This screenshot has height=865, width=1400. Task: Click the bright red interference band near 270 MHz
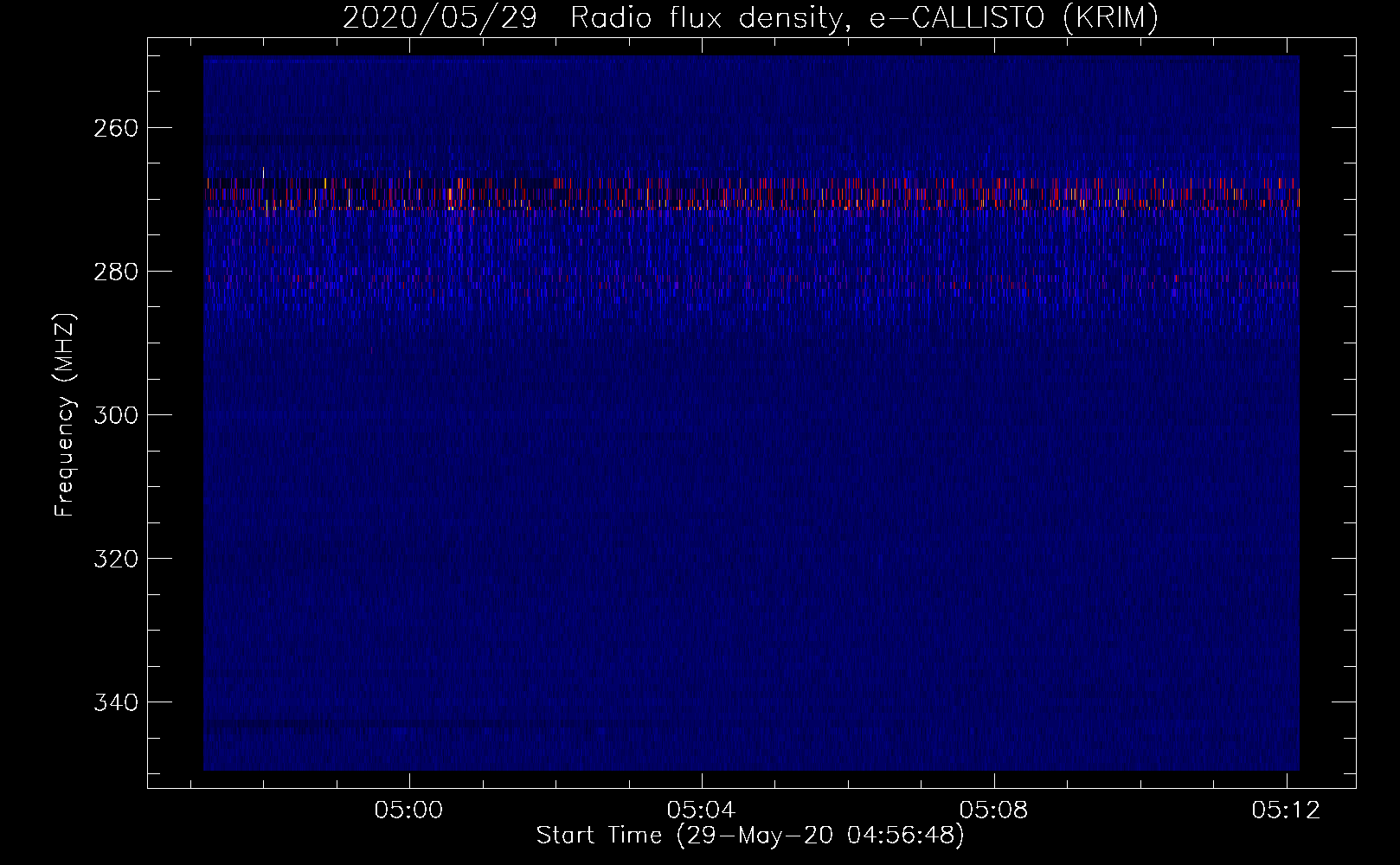tap(751, 195)
